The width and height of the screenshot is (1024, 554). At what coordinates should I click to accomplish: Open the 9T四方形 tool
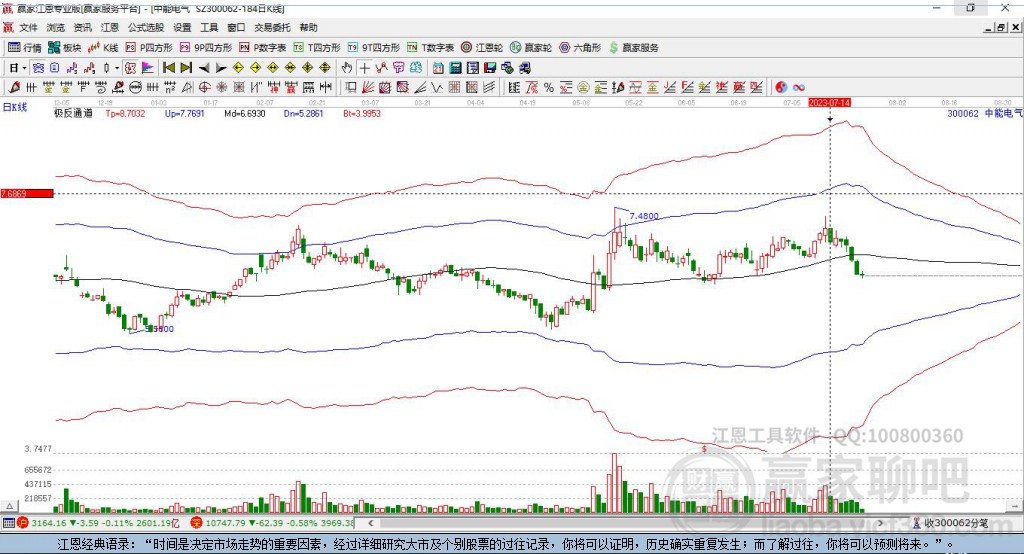coord(374,48)
